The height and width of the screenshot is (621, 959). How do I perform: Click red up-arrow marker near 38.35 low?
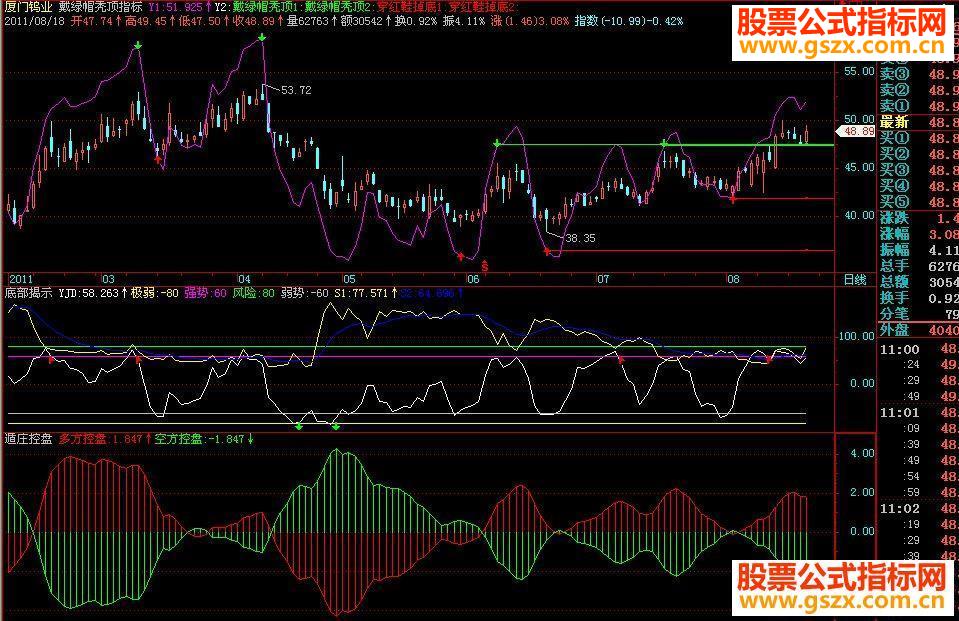[x=547, y=251]
